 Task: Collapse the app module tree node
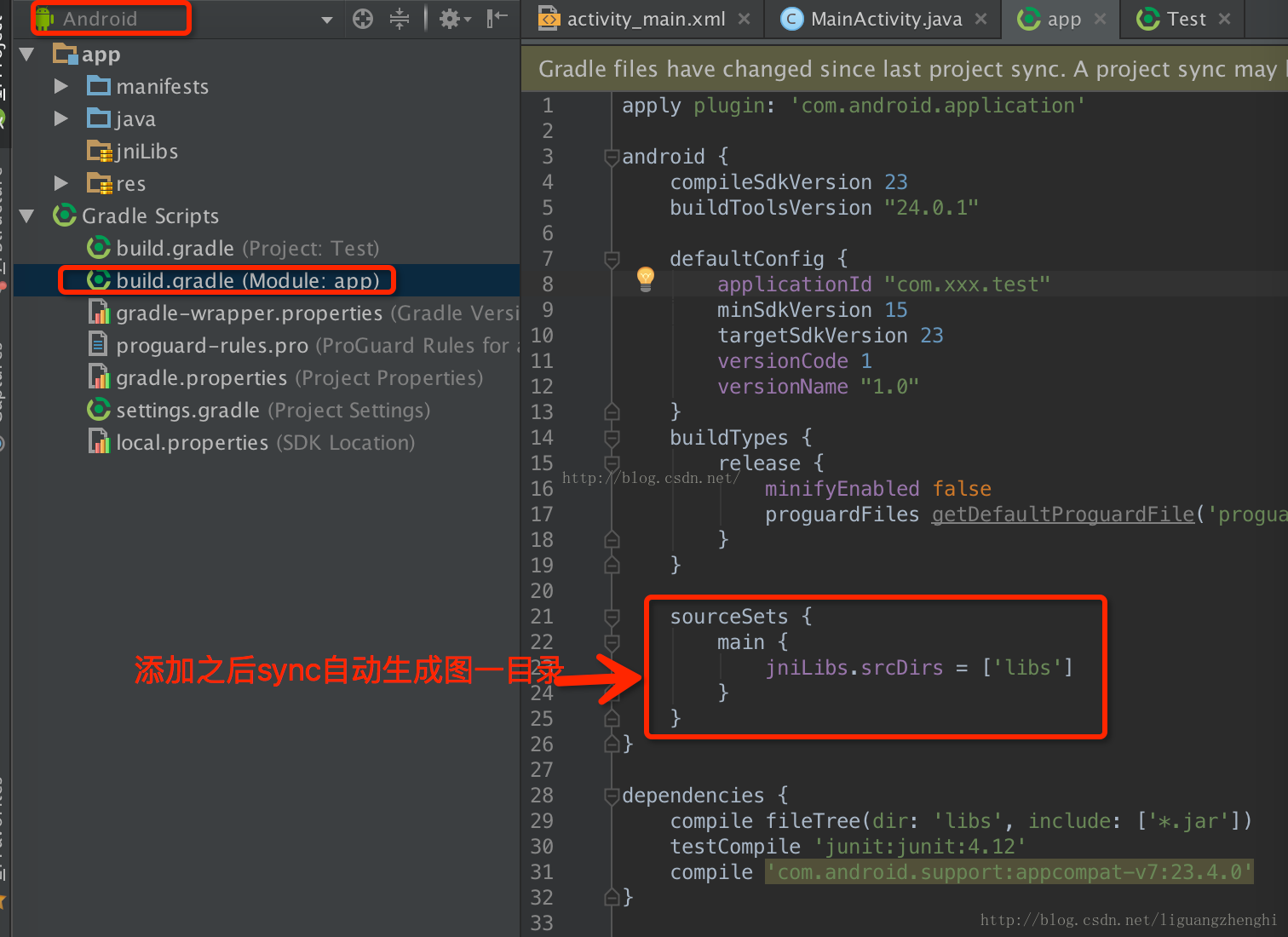(27, 55)
